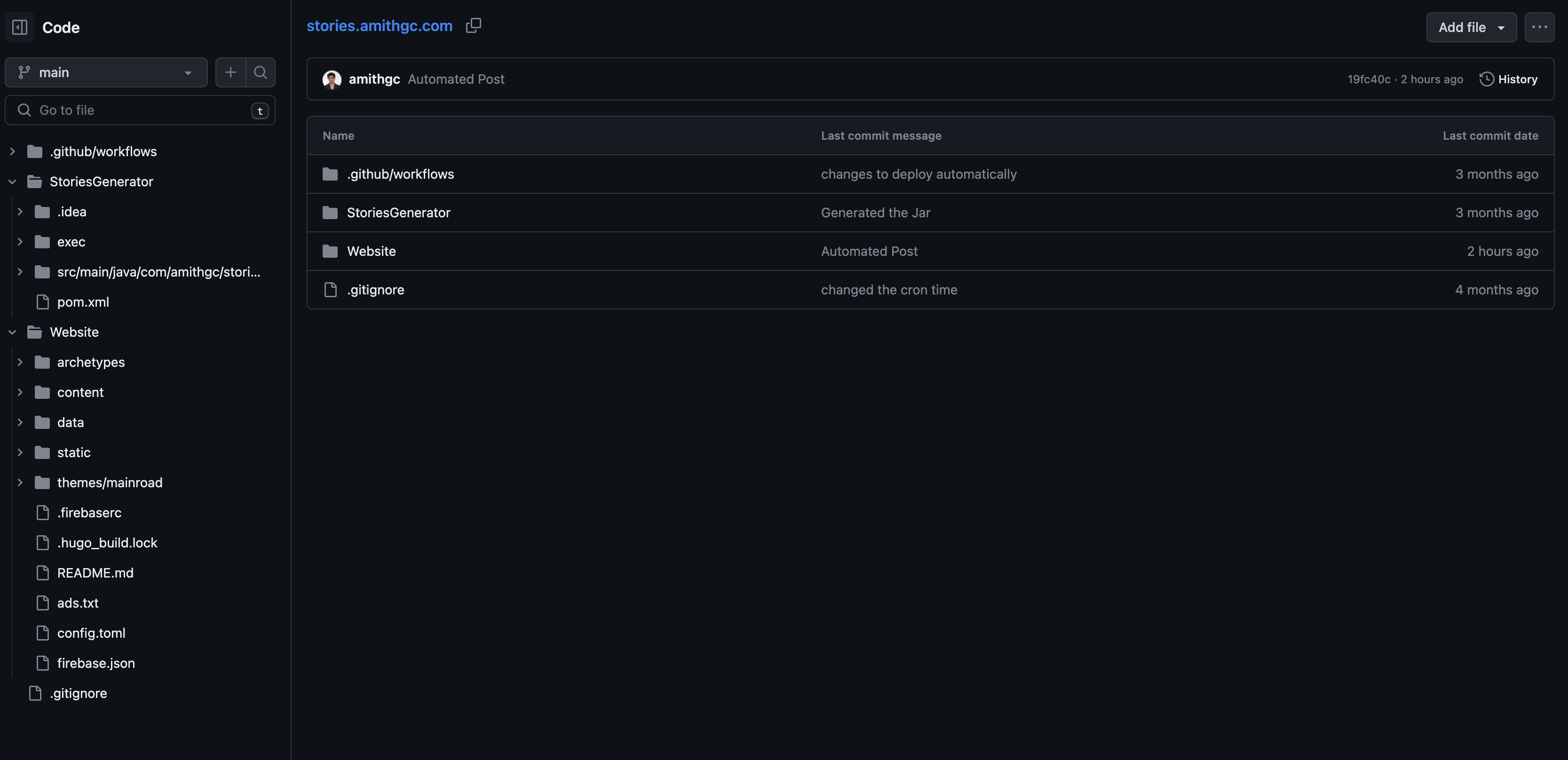Expand the data folder chevron
Image resolution: width=1568 pixels, height=760 pixels.
(x=20, y=422)
